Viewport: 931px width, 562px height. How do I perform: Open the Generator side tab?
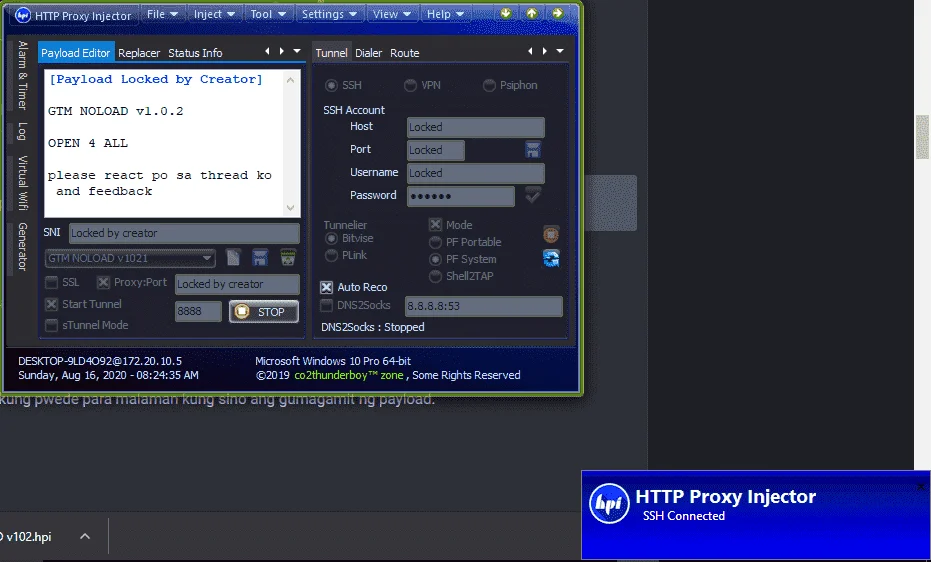[23, 247]
